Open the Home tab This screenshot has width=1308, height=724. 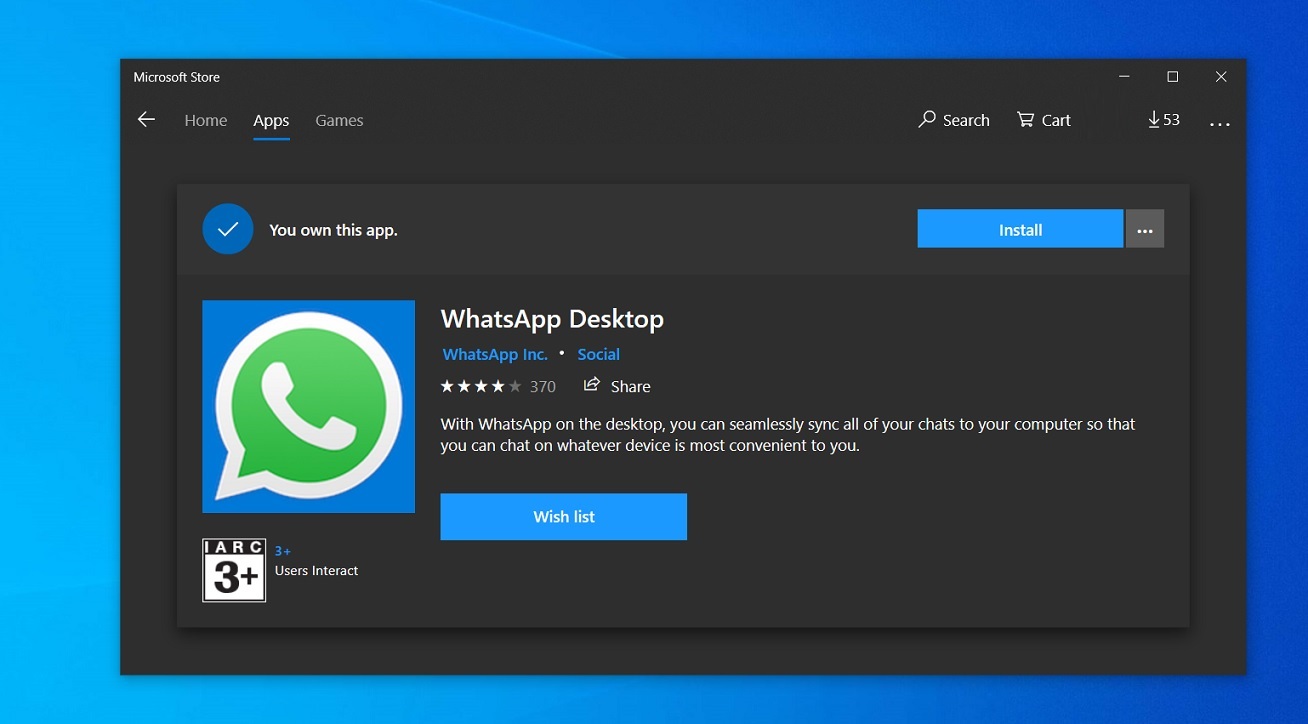coord(206,120)
